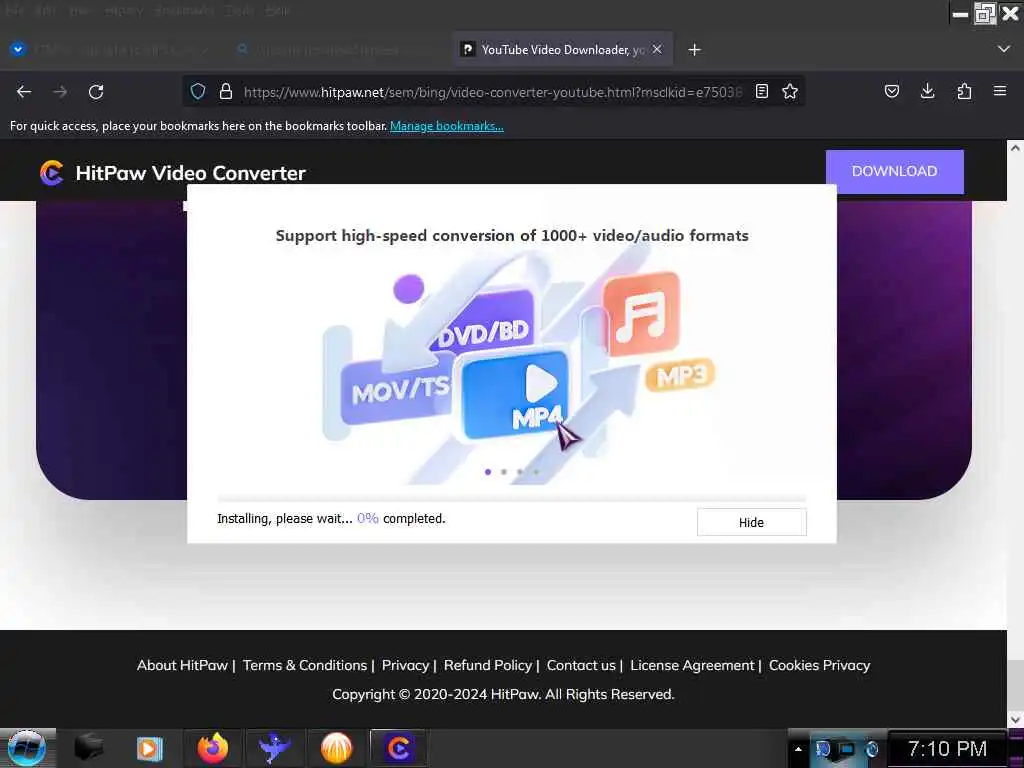1024x768 pixels.
Task: Open the Windows Start menu
Action: 26,748
